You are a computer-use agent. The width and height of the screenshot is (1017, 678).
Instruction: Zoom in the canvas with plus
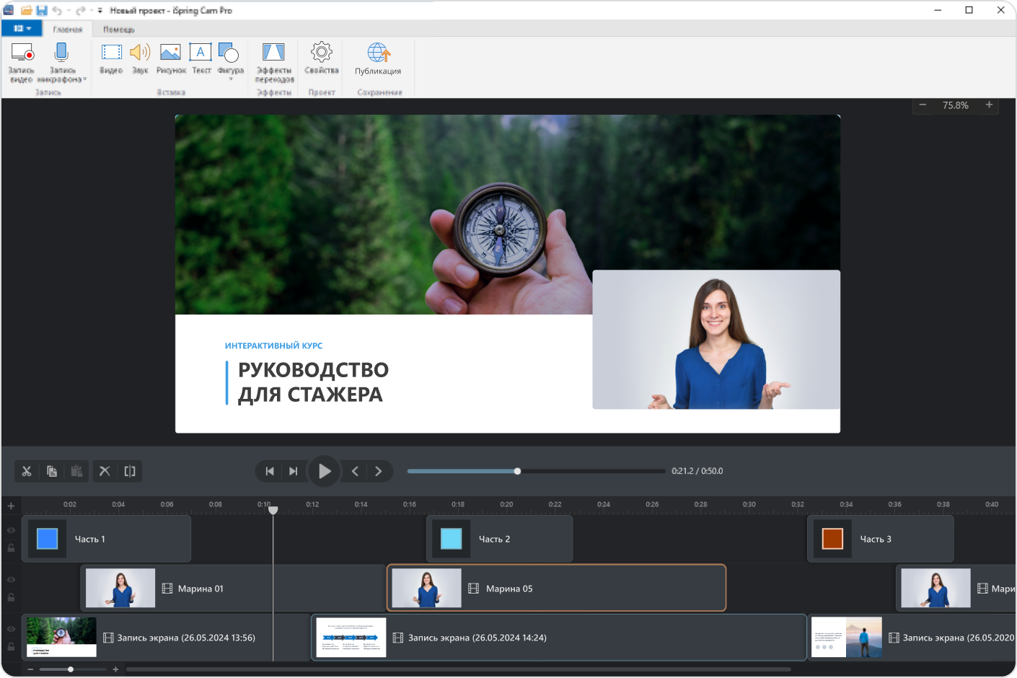[x=989, y=105]
